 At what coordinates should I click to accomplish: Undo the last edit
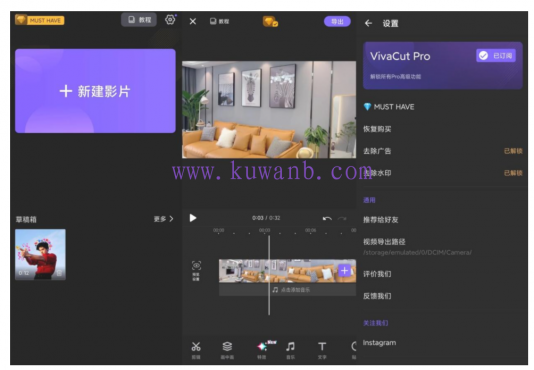click(x=327, y=218)
